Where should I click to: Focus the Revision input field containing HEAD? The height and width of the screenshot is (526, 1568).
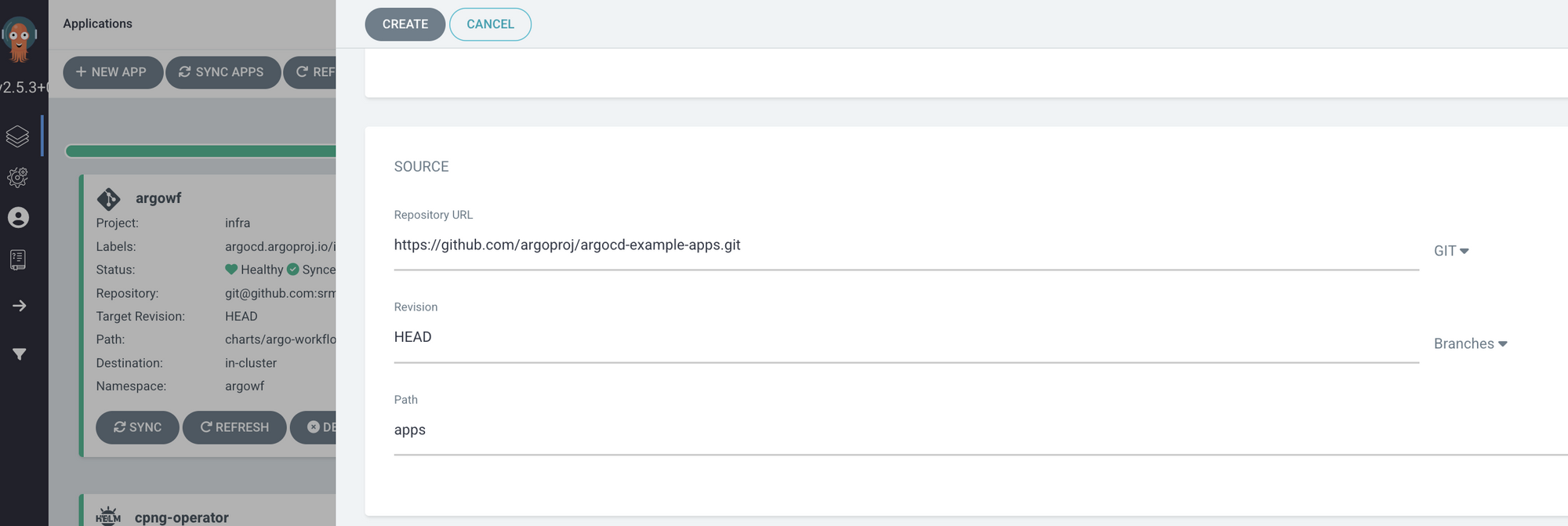906,337
